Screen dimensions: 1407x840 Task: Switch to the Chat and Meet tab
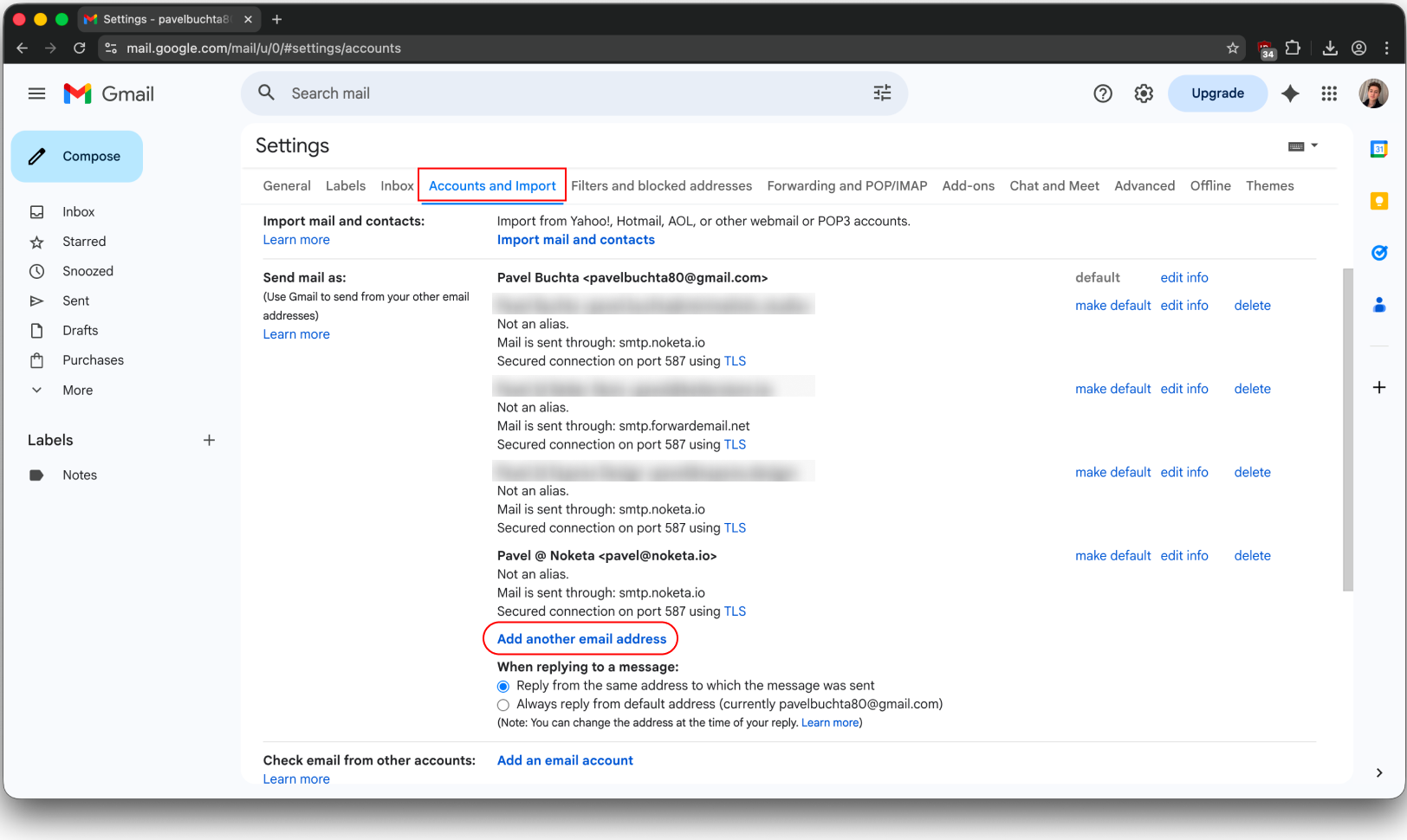[x=1054, y=185]
